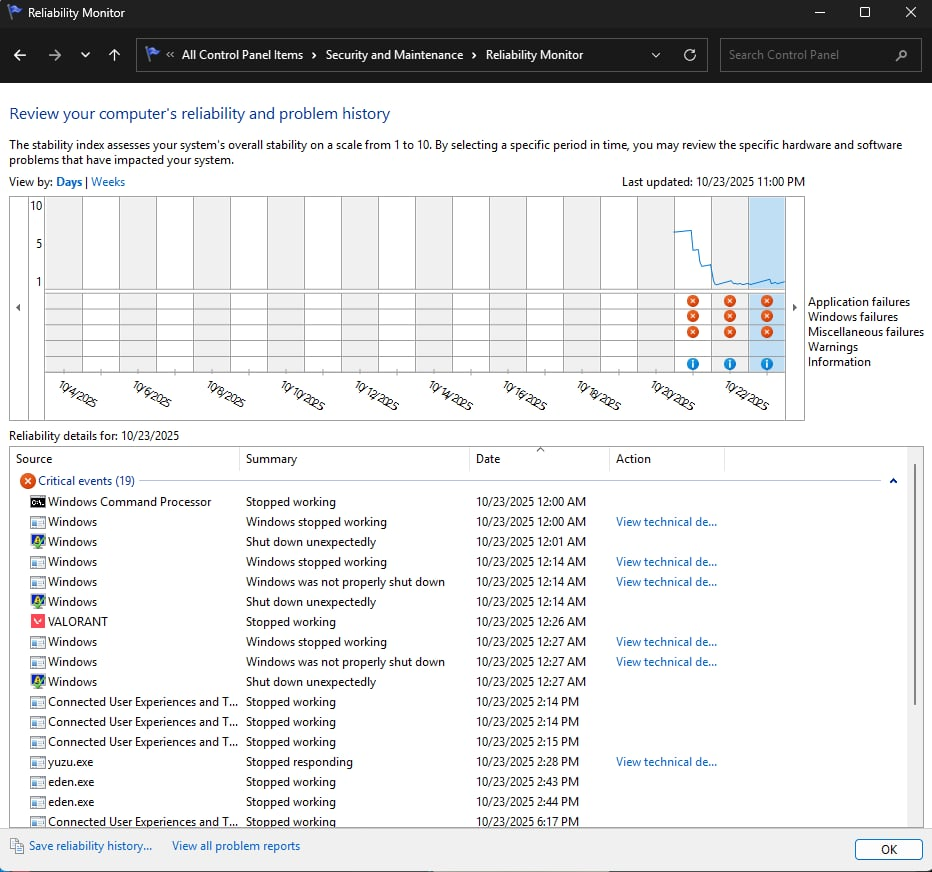The height and width of the screenshot is (872, 932).
Task: Click the Back navigation arrow
Action: click(20, 55)
